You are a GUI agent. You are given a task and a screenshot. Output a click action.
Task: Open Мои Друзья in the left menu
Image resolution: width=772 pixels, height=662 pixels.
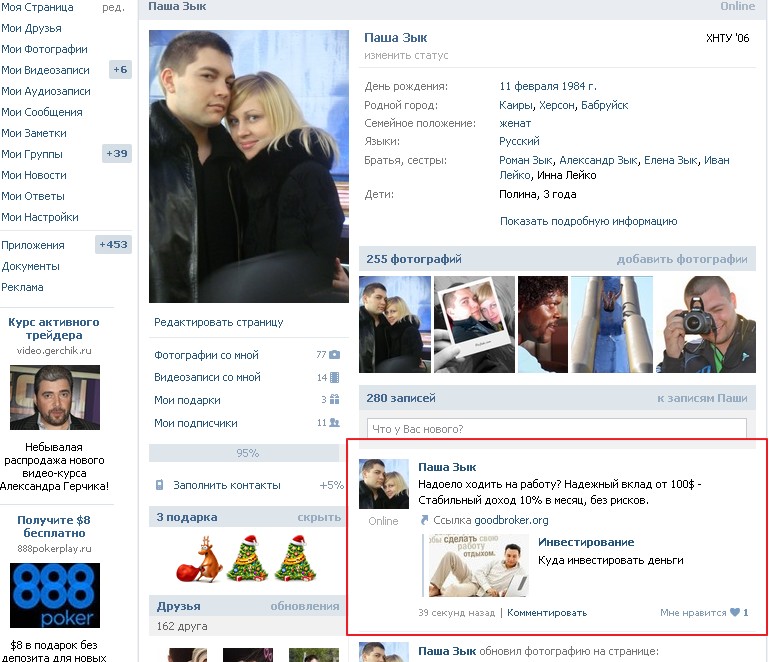click(32, 28)
